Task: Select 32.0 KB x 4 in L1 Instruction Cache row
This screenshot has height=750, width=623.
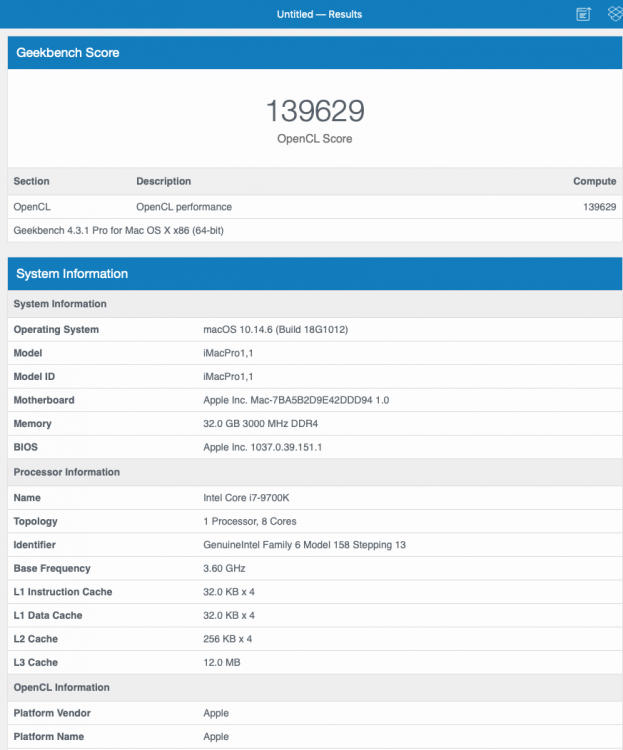Action: point(229,592)
